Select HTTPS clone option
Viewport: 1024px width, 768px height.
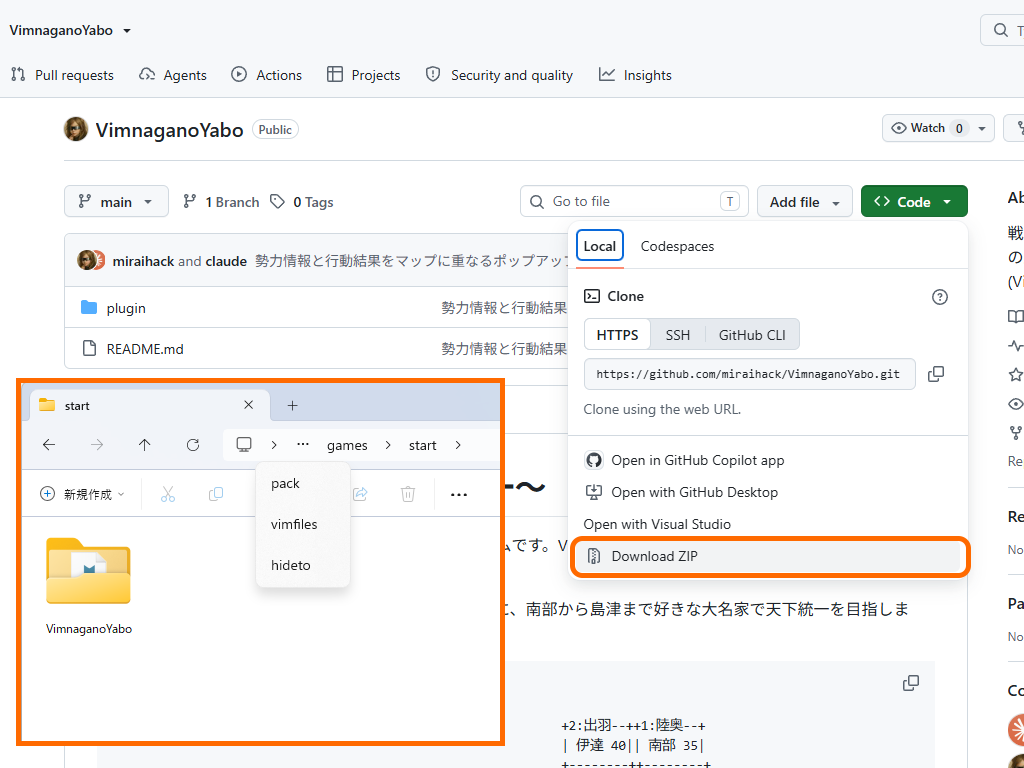coord(617,335)
